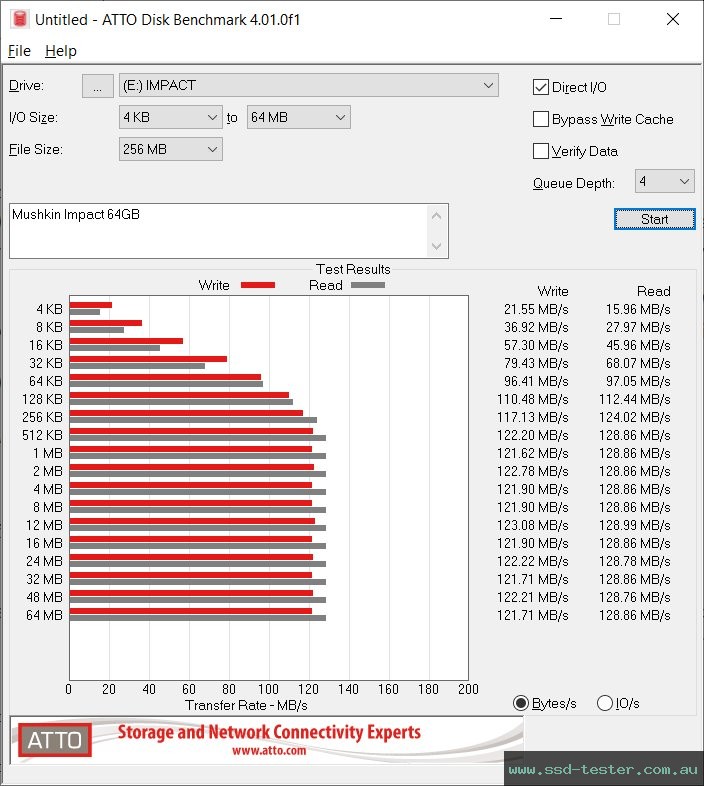This screenshot has width=704, height=786.
Task: Click the drive browse (...) button
Action: 97,86
